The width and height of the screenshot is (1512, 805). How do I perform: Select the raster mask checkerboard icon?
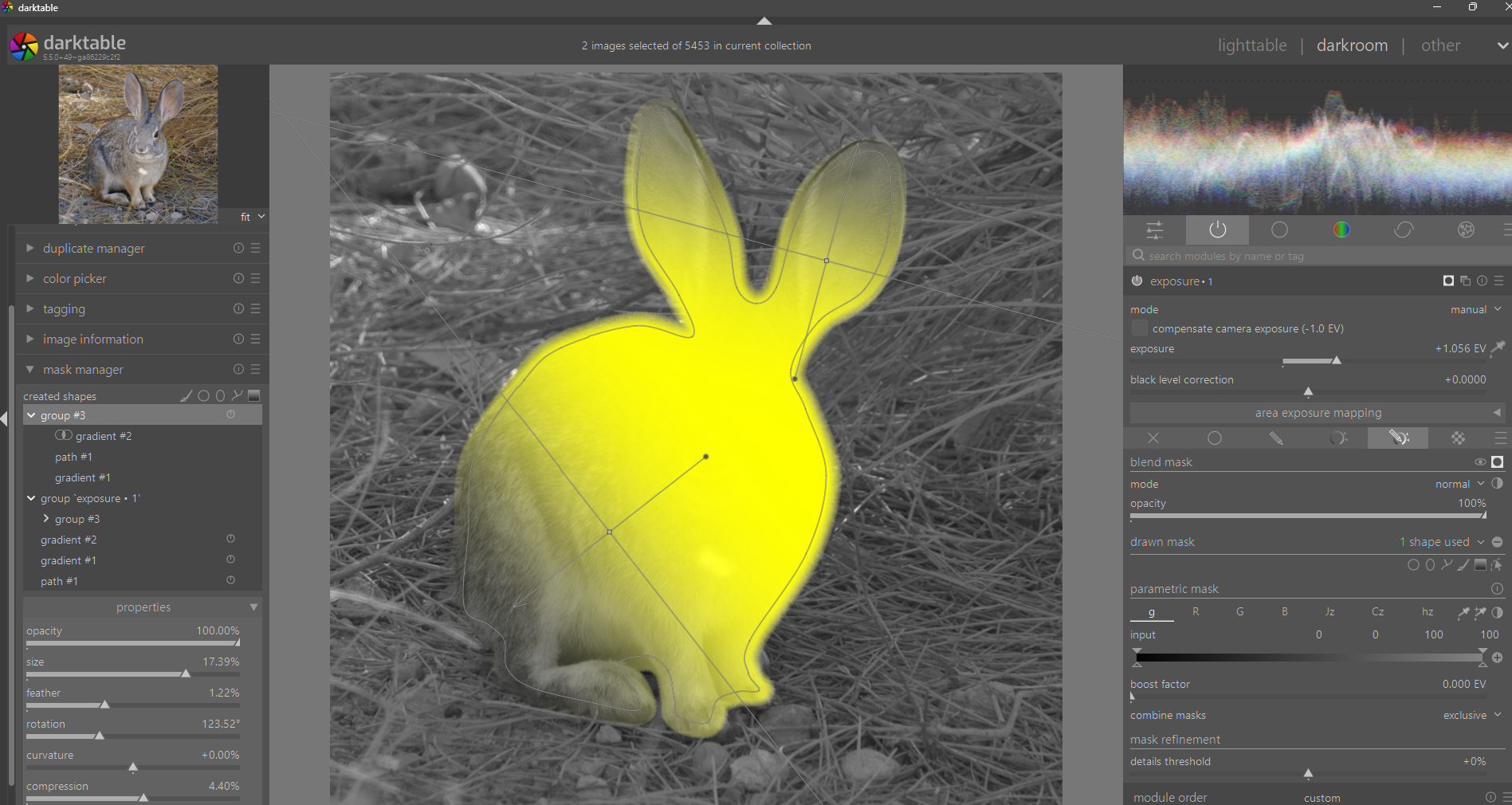click(x=1458, y=438)
